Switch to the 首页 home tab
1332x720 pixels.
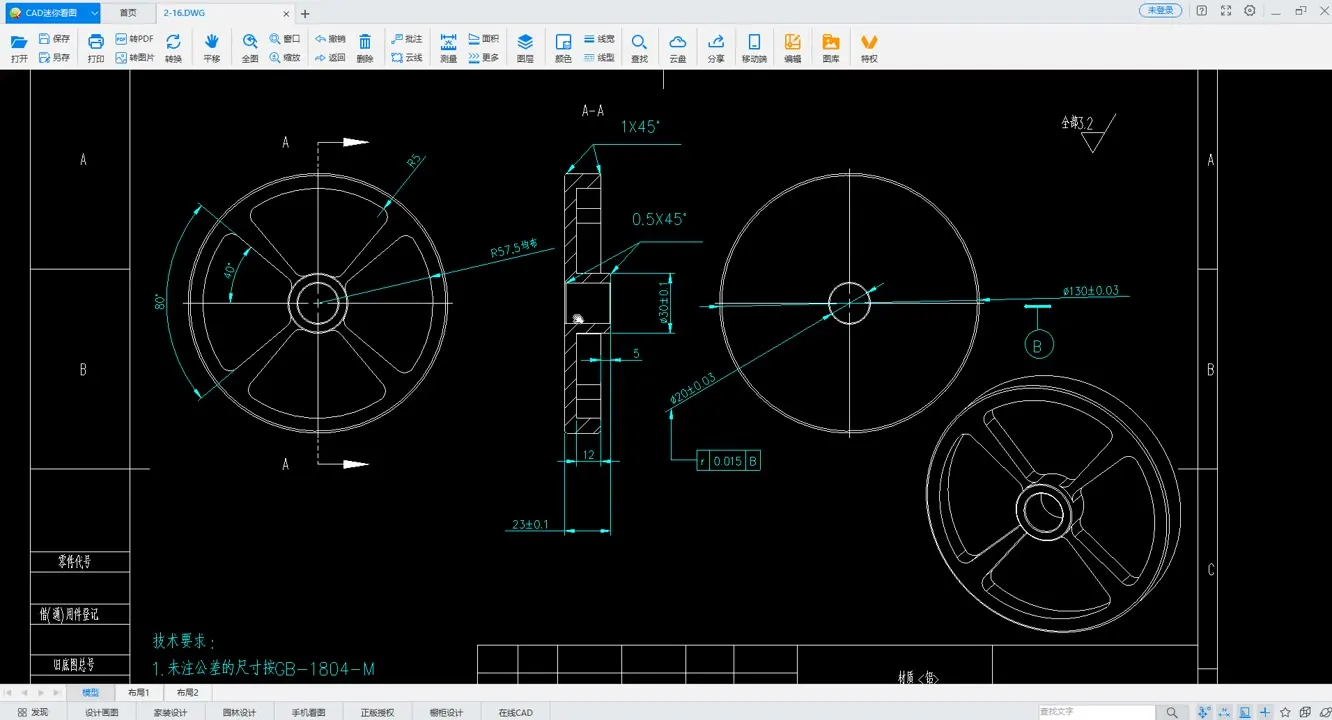128,13
